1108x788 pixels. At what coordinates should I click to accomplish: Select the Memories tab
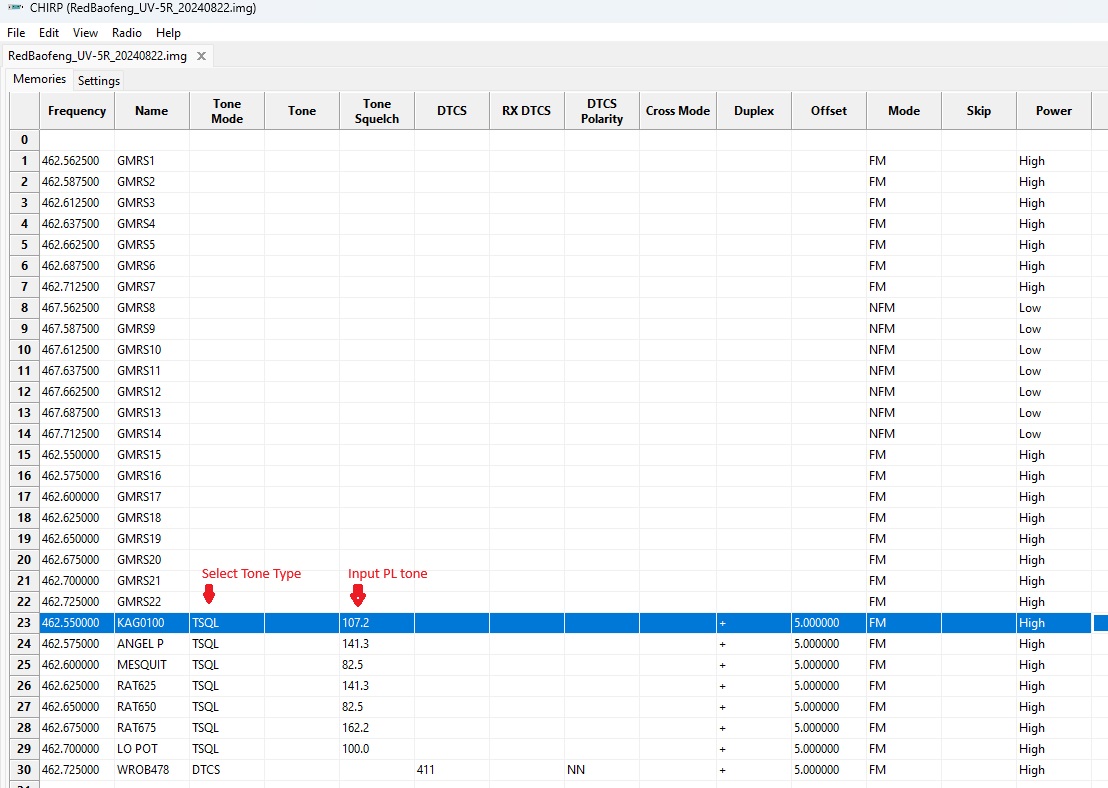(x=40, y=79)
